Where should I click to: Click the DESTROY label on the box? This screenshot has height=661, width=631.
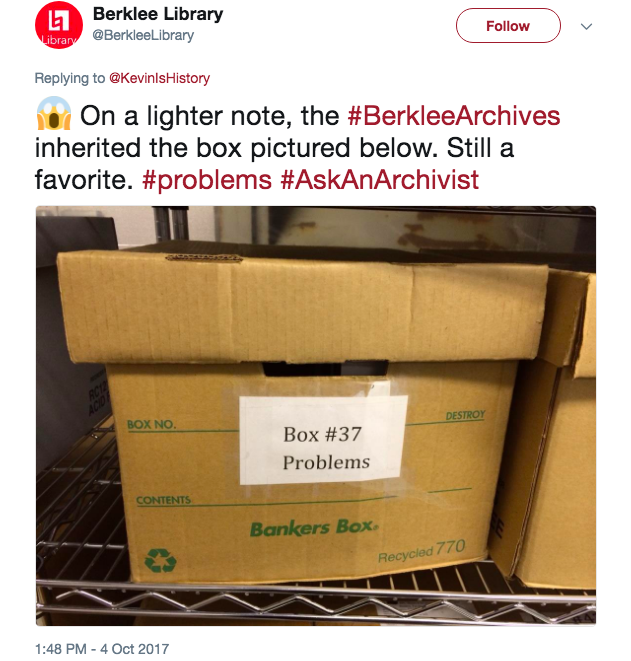coord(465,415)
